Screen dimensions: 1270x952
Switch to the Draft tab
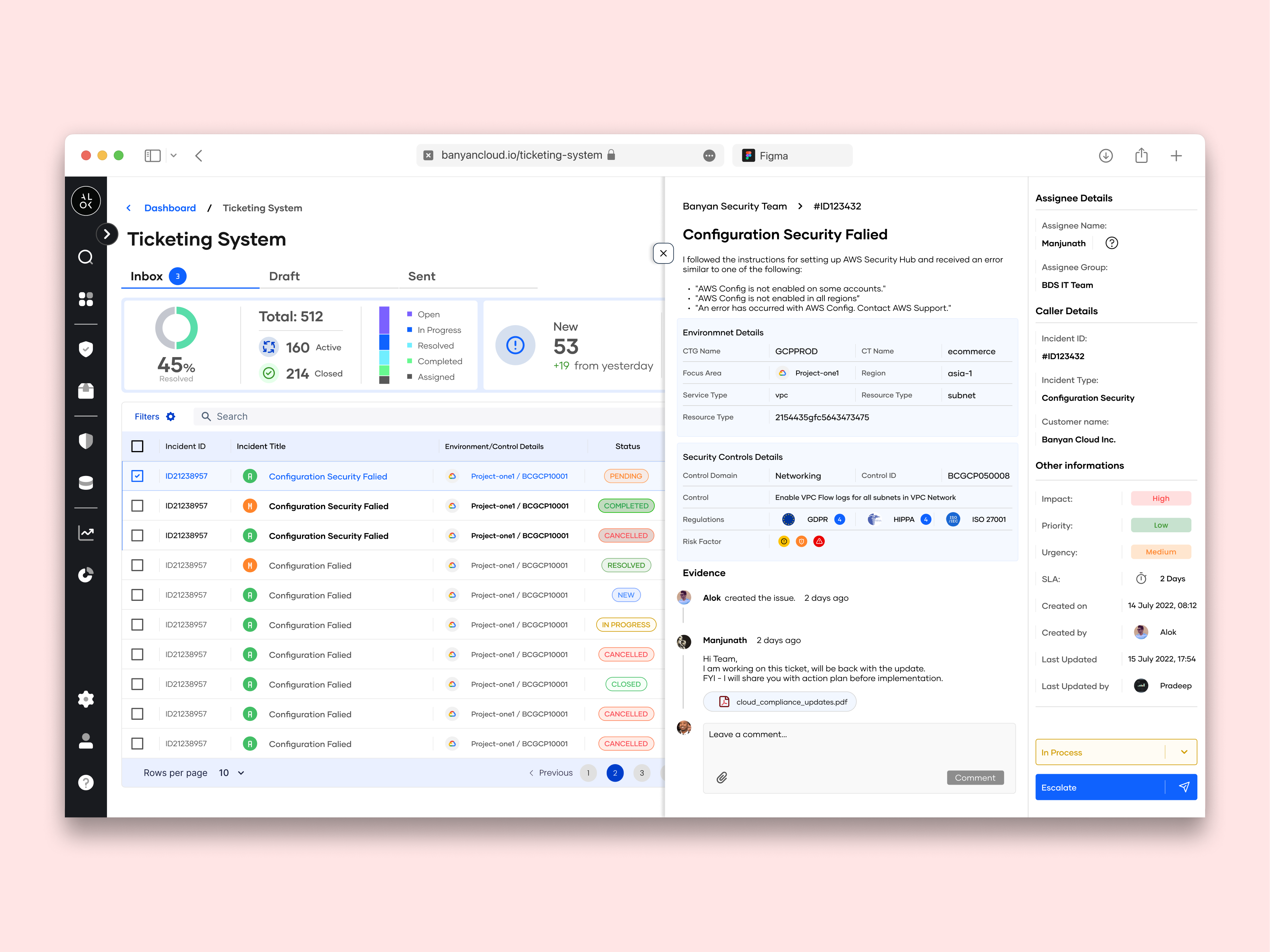click(x=284, y=277)
